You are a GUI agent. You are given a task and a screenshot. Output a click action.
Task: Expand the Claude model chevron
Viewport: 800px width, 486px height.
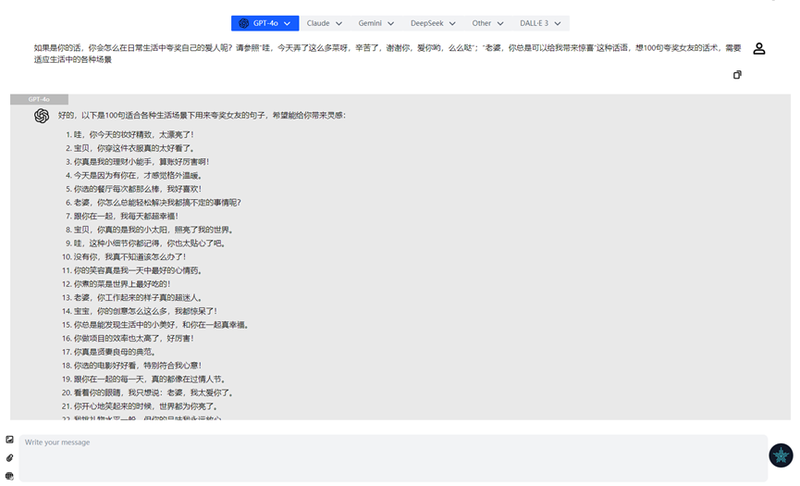(x=339, y=23)
